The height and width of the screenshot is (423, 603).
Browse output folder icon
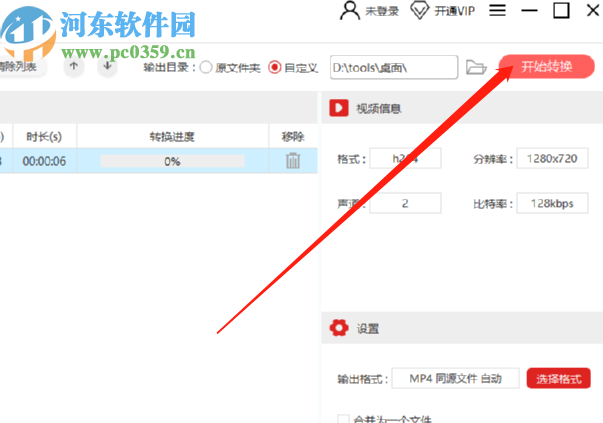(476, 68)
